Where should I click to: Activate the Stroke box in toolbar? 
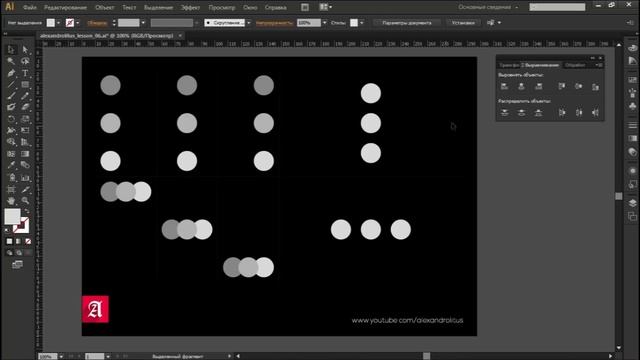pyautogui.click(x=21, y=225)
